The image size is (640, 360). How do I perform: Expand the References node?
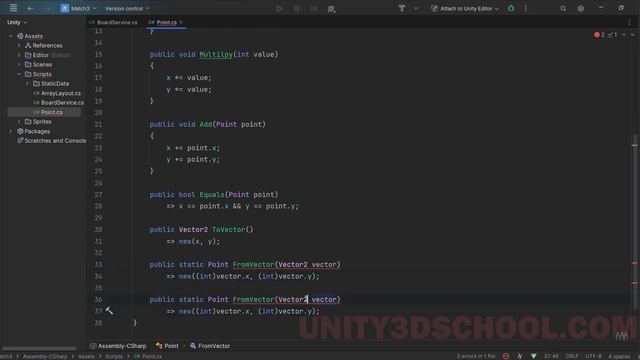coord(19,45)
